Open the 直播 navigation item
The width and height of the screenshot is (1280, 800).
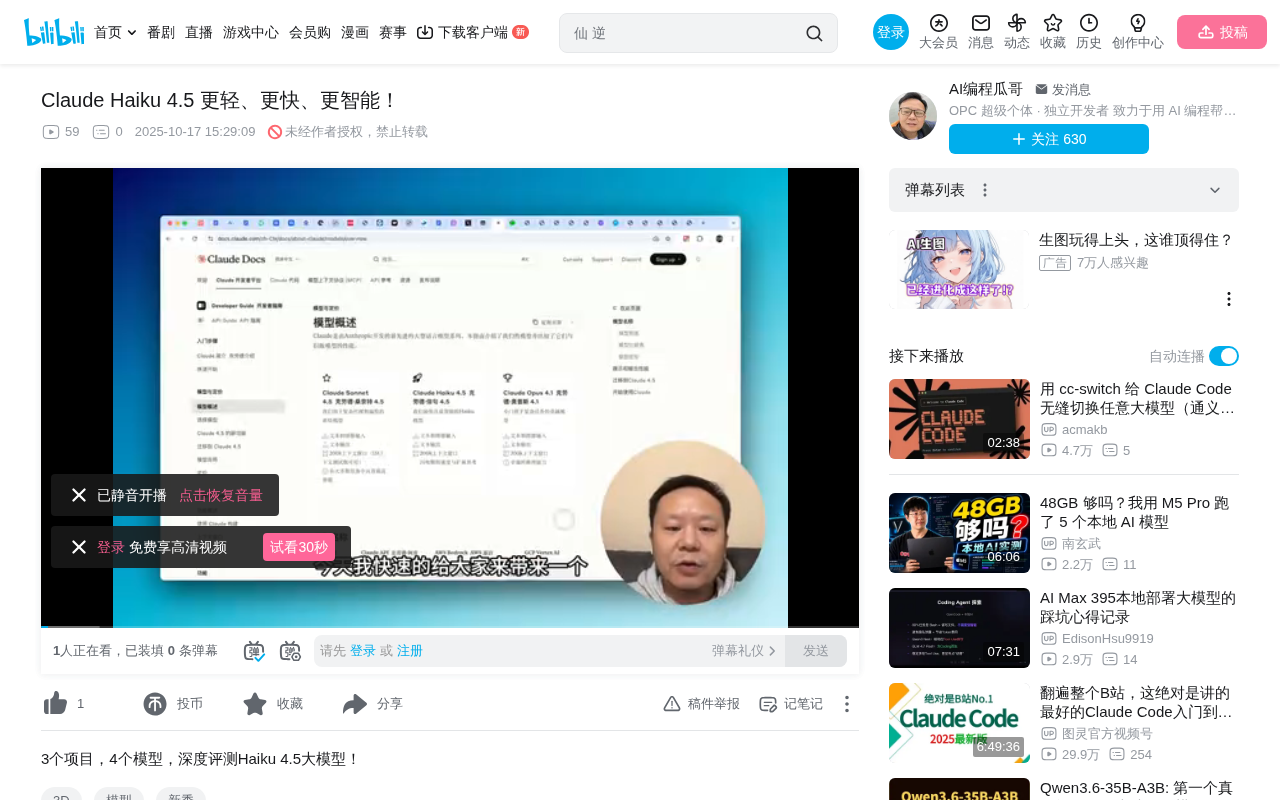pos(199,32)
